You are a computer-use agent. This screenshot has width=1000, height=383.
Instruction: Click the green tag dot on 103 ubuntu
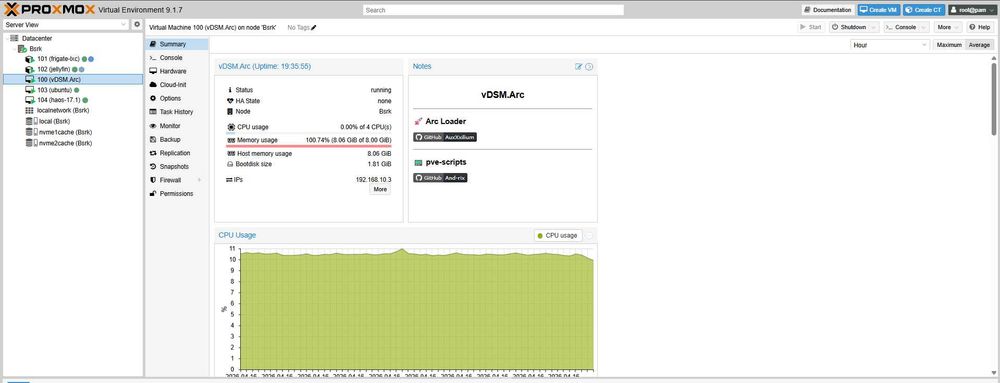pos(77,90)
